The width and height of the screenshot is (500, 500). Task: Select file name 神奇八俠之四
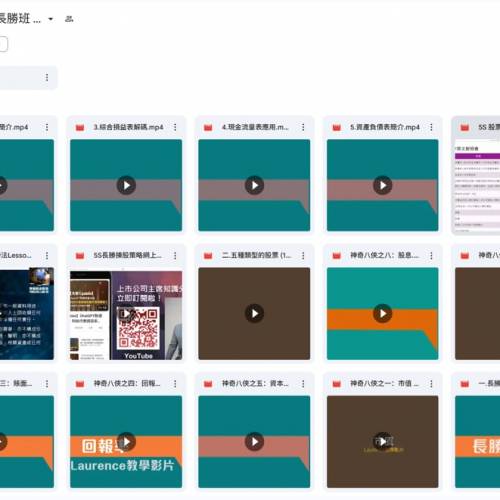127,384
